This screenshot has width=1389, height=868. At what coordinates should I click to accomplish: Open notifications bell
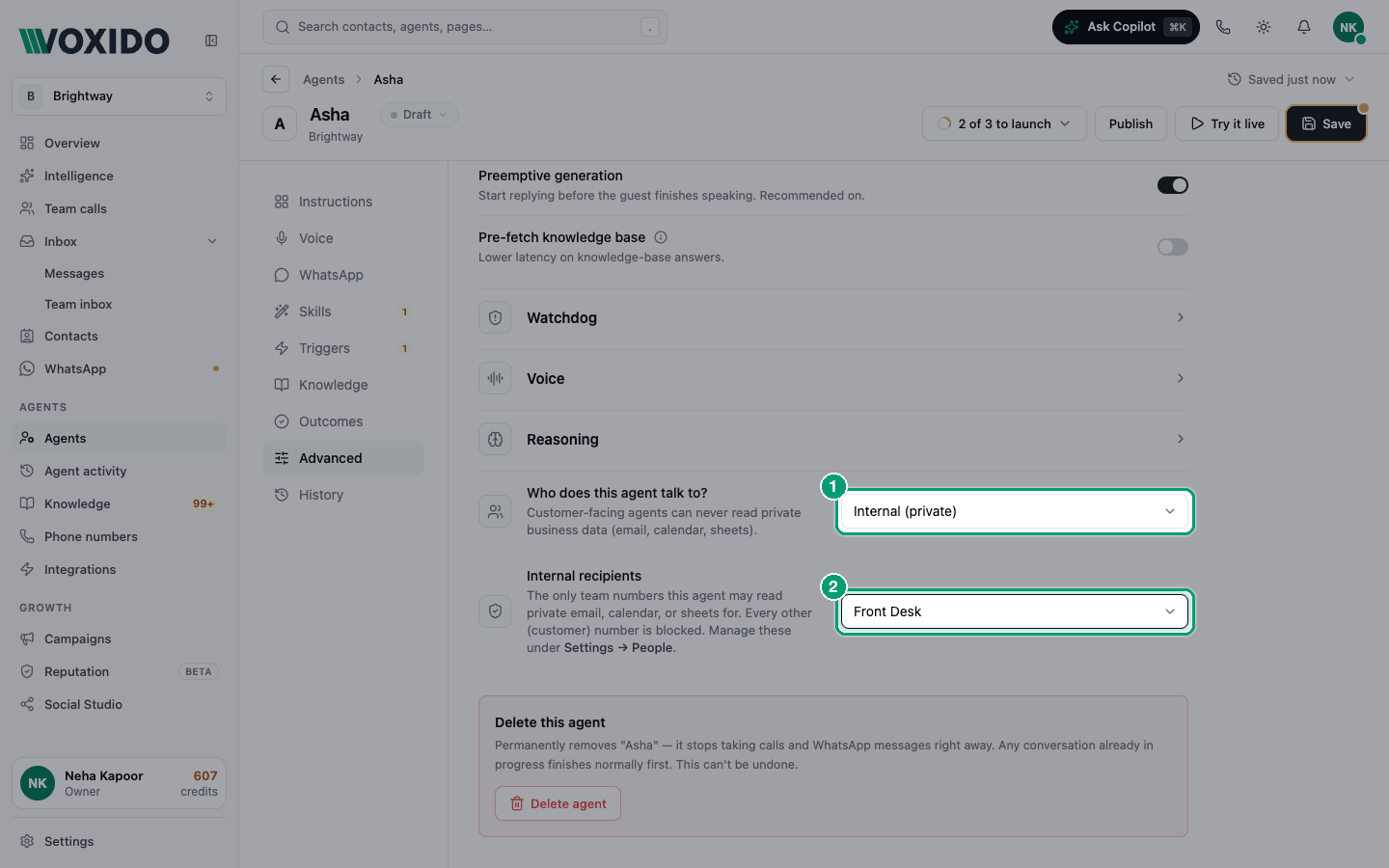click(1304, 27)
